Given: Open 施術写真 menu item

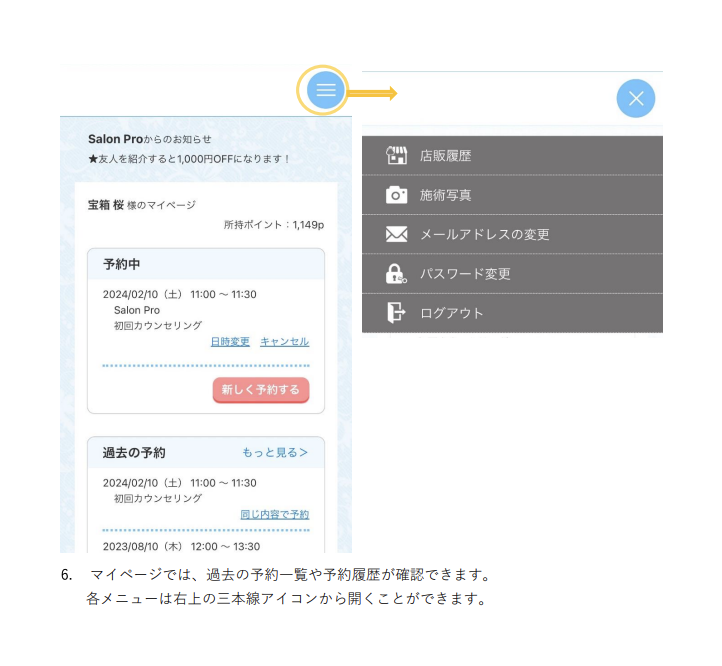Looking at the screenshot, I should click(x=512, y=195).
